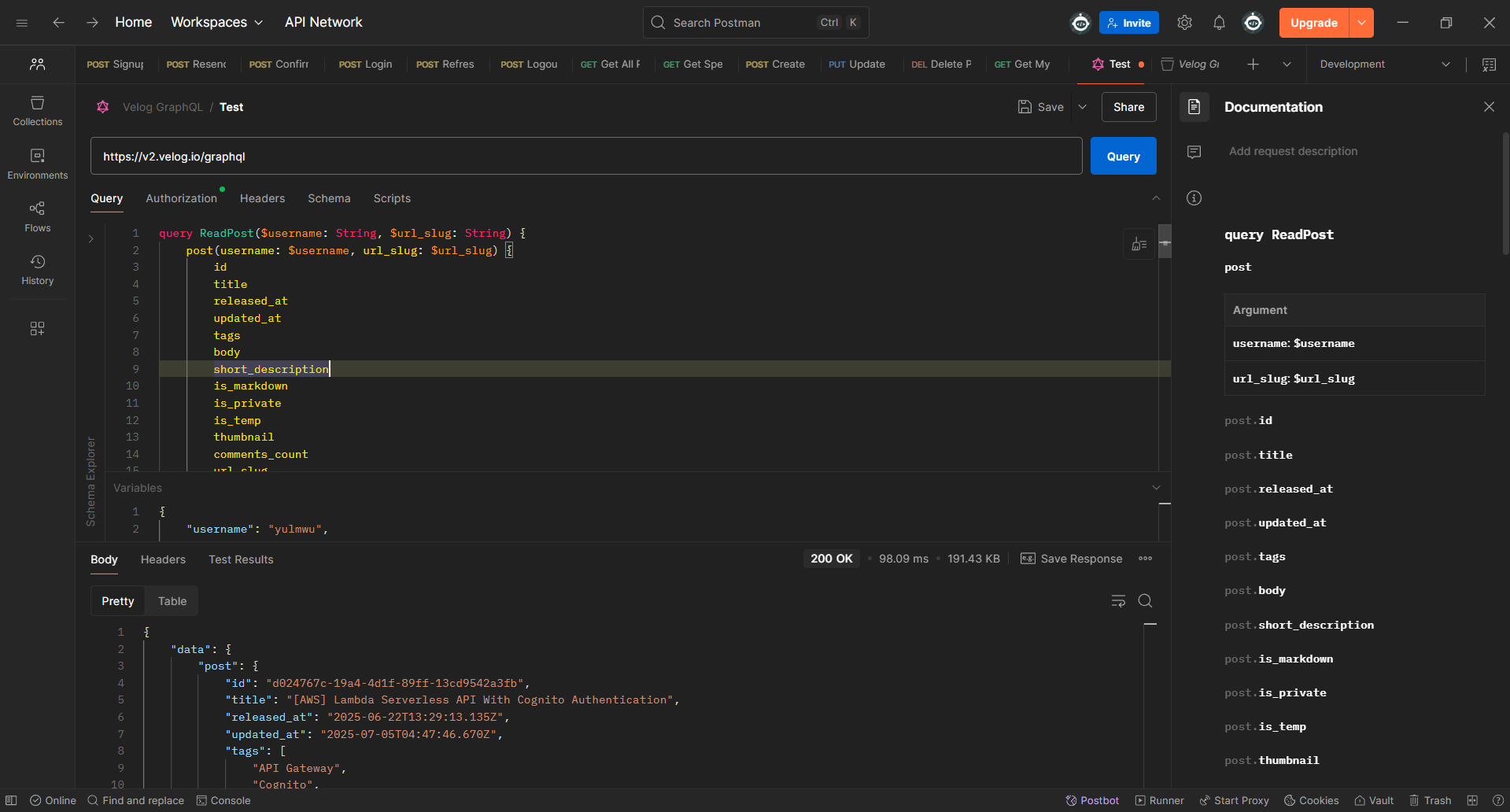Open the Workspaces dropdown
The width and height of the screenshot is (1510, 812).
(216, 23)
